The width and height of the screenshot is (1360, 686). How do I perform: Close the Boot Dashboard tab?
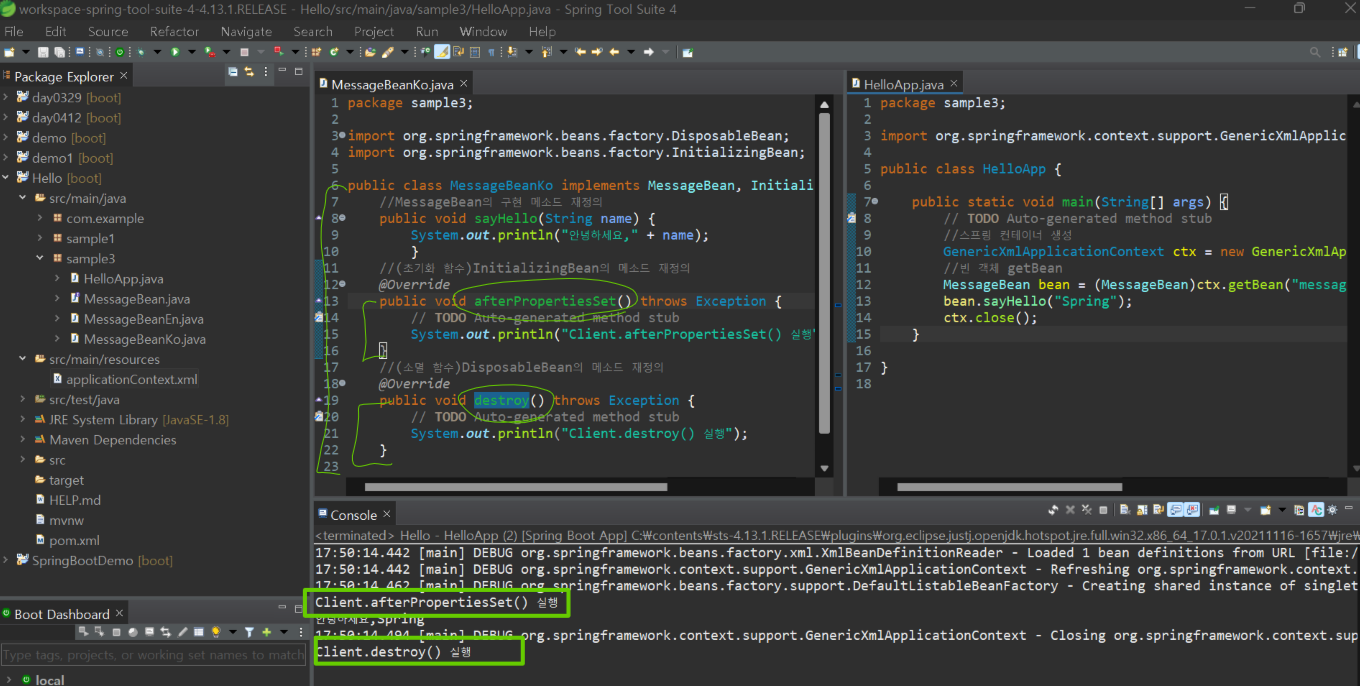[x=120, y=613]
